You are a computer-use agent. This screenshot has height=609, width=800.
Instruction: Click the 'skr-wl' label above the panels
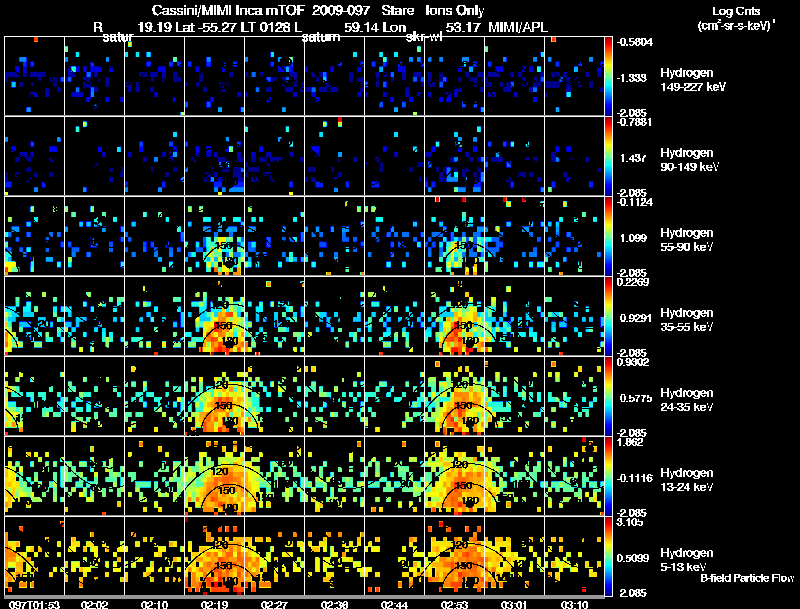coord(424,37)
